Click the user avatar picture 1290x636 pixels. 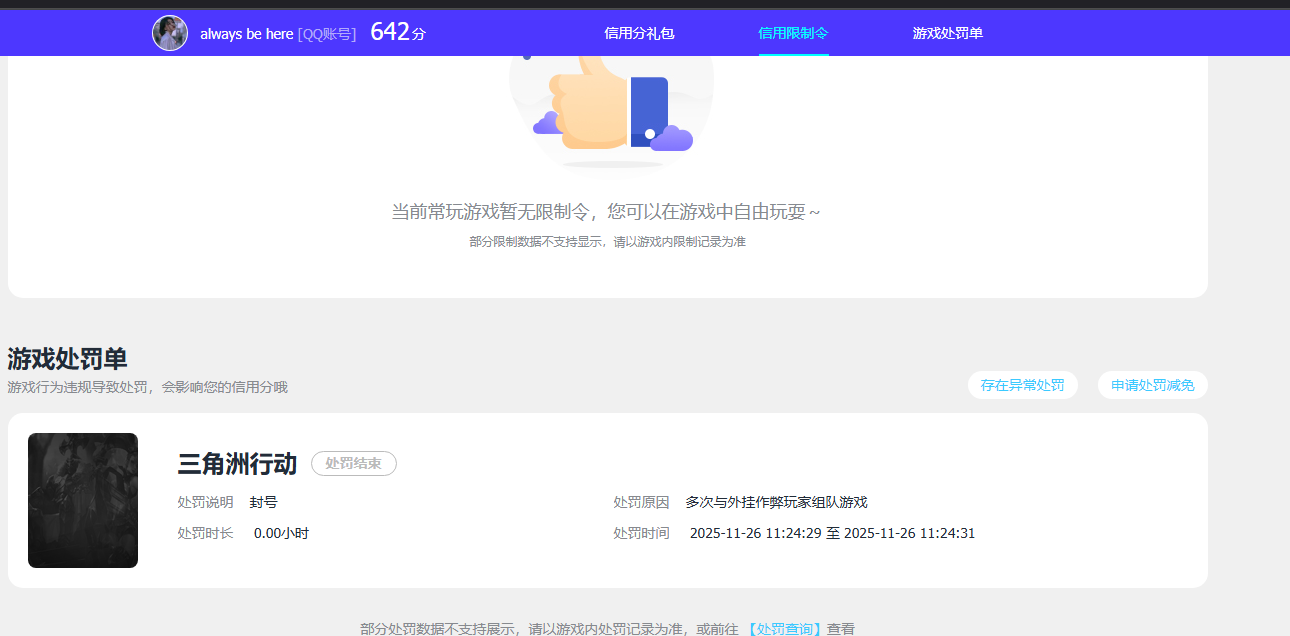pyautogui.click(x=170, y=33)
